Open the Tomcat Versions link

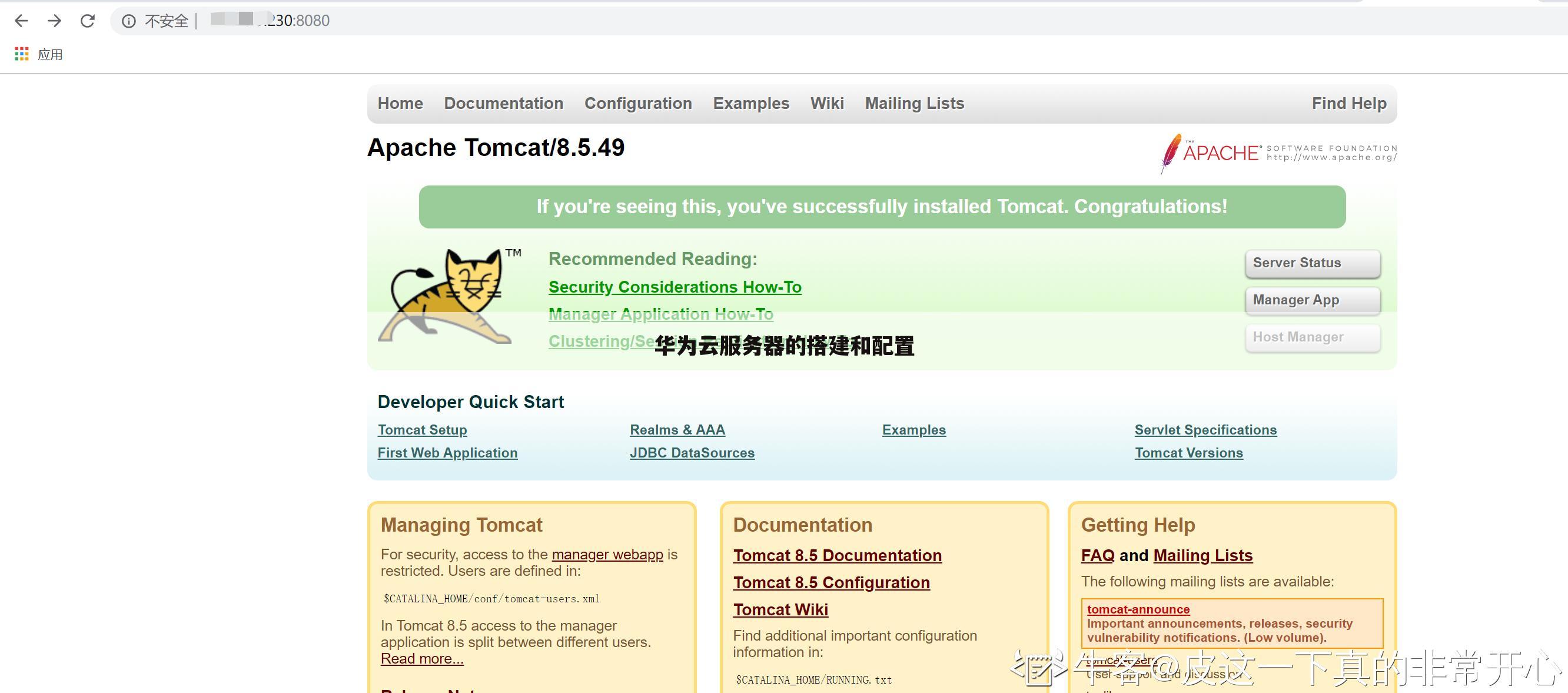1188,453
